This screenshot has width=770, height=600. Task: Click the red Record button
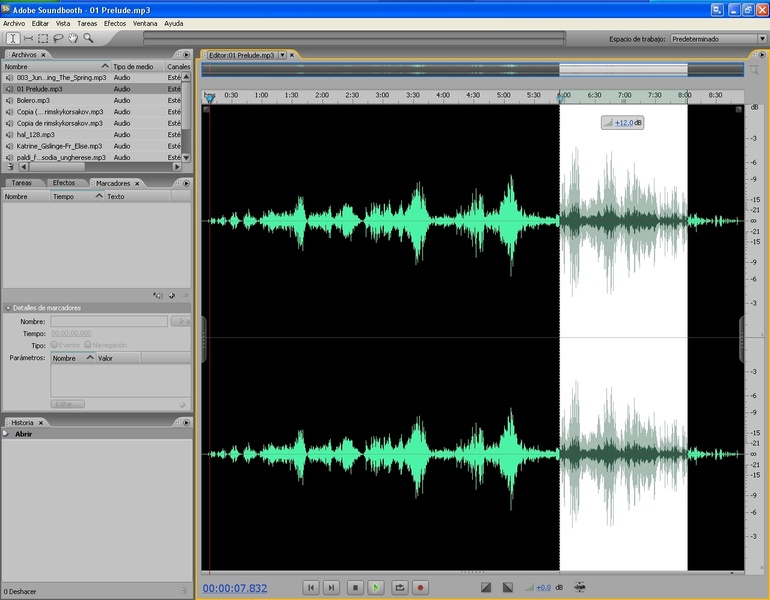coord(421,588)
